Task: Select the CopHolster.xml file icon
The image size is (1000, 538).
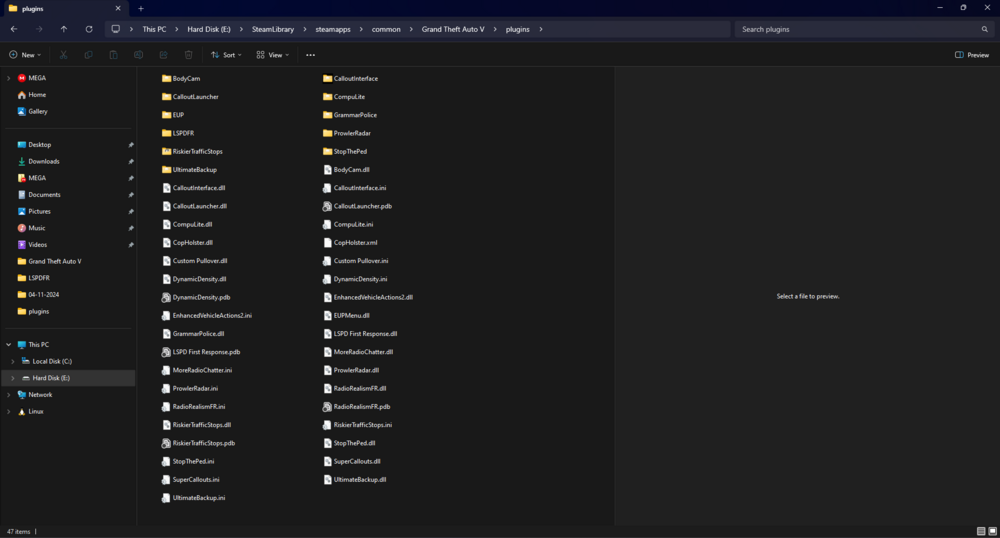Action: 327,243
